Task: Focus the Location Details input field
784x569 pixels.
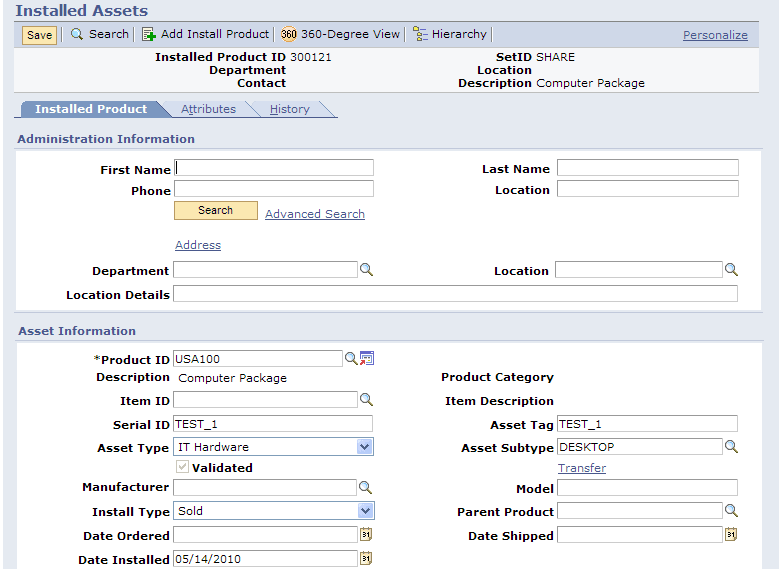Action: (456, 294)
